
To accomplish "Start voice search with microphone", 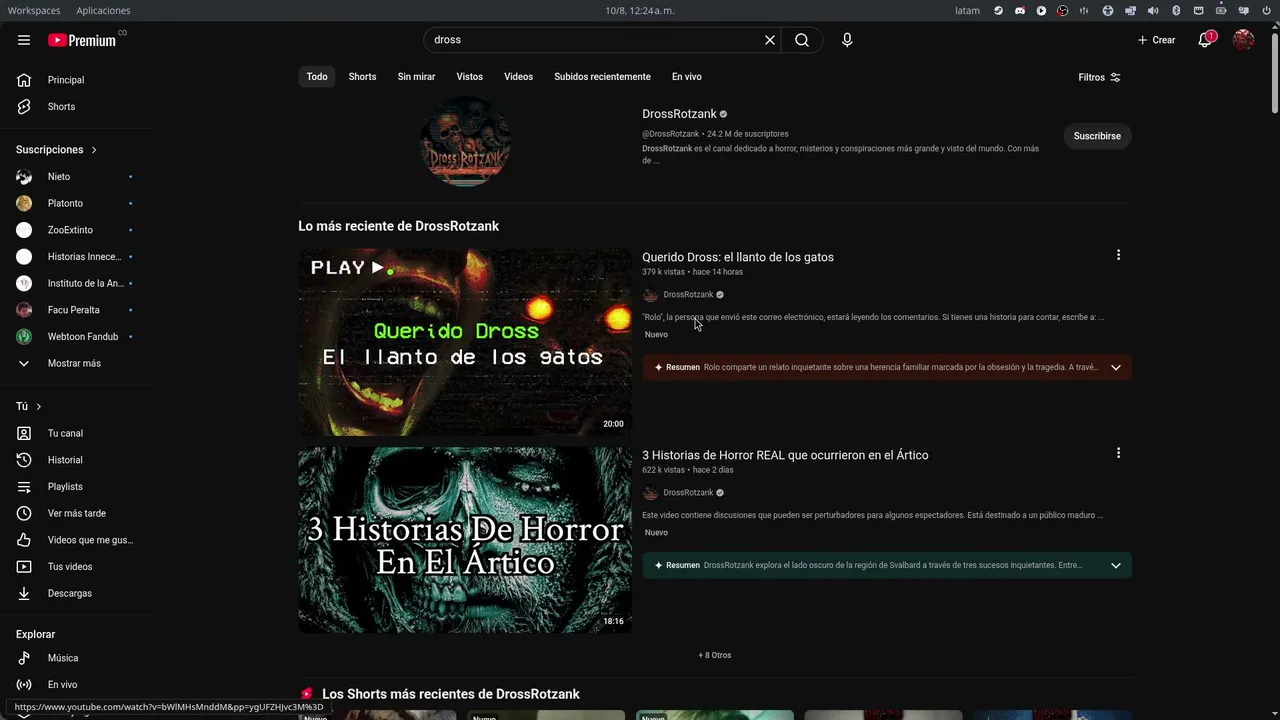I will click(847, 40).
